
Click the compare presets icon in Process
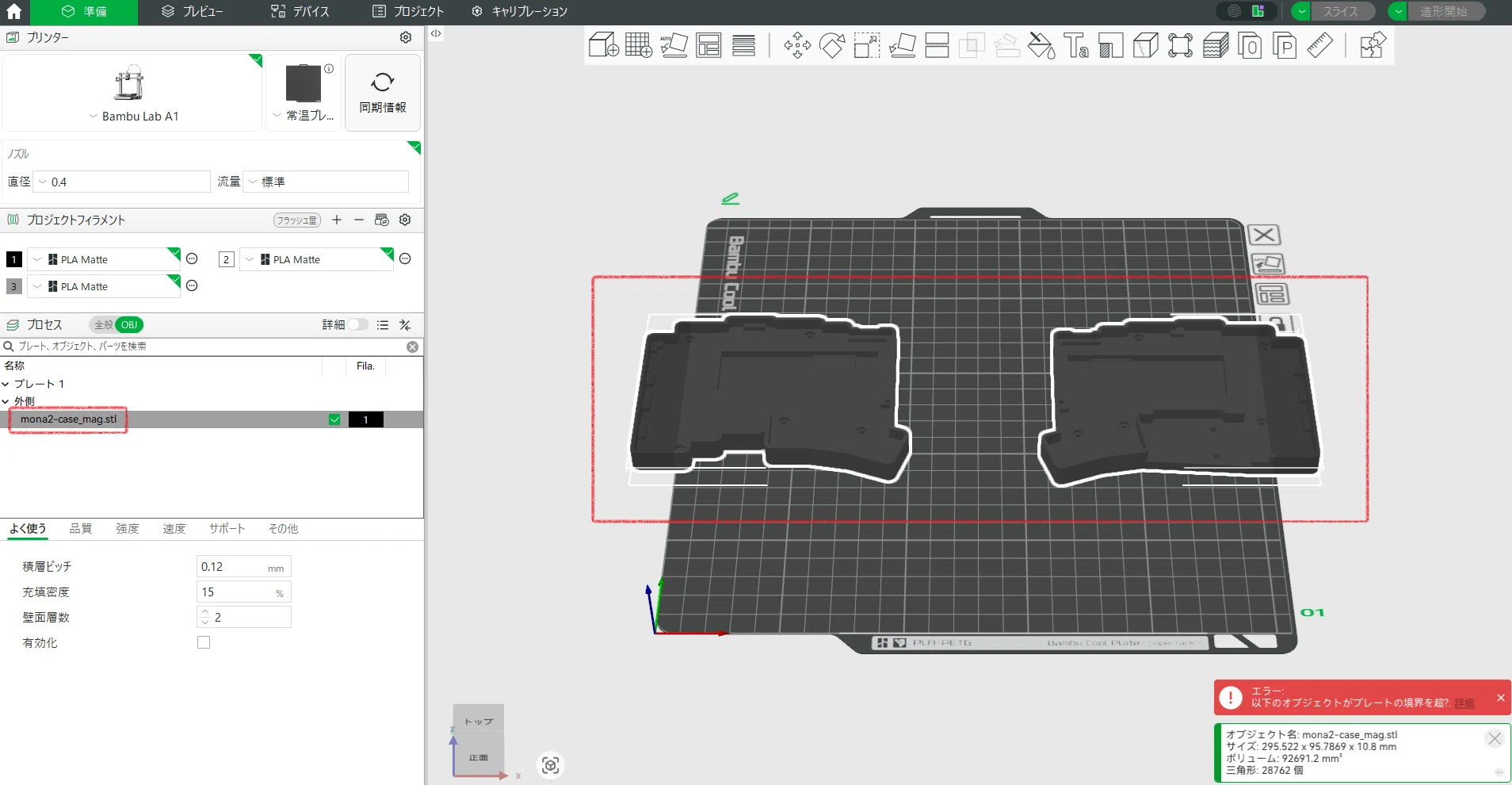coord(405,325)
